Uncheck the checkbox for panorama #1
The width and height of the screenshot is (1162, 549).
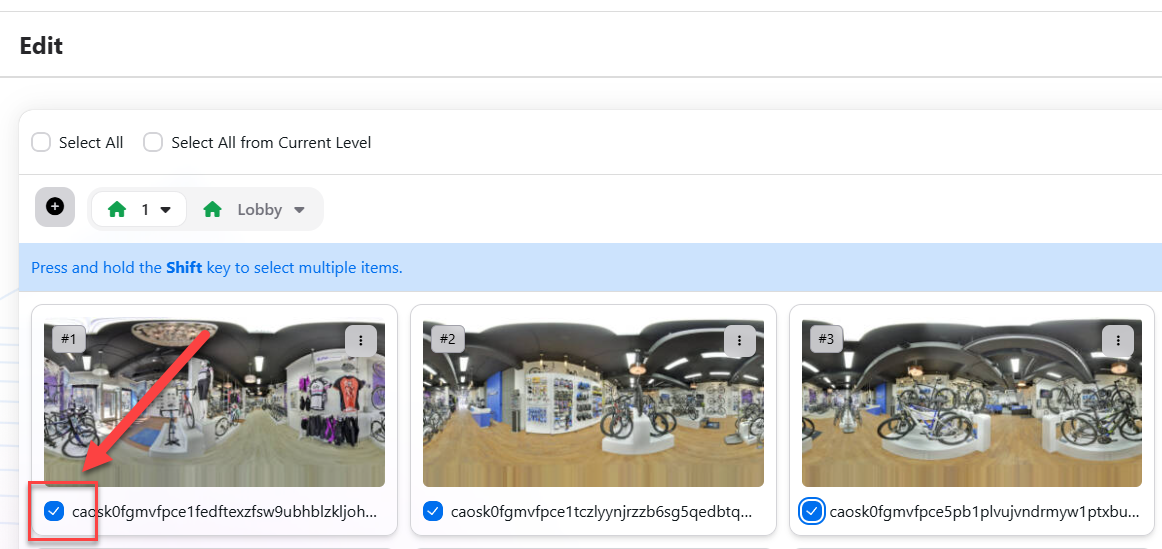click(54, 512)
